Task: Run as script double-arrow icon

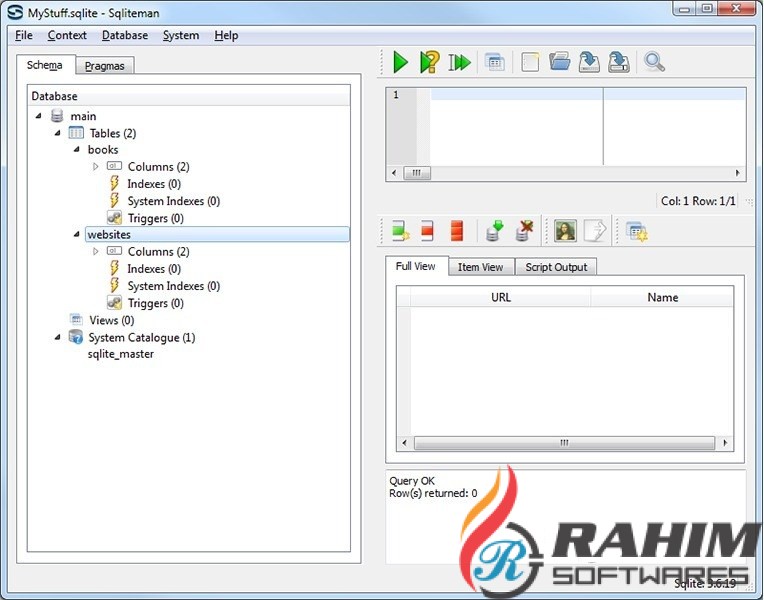Action: tap(459, 62)
